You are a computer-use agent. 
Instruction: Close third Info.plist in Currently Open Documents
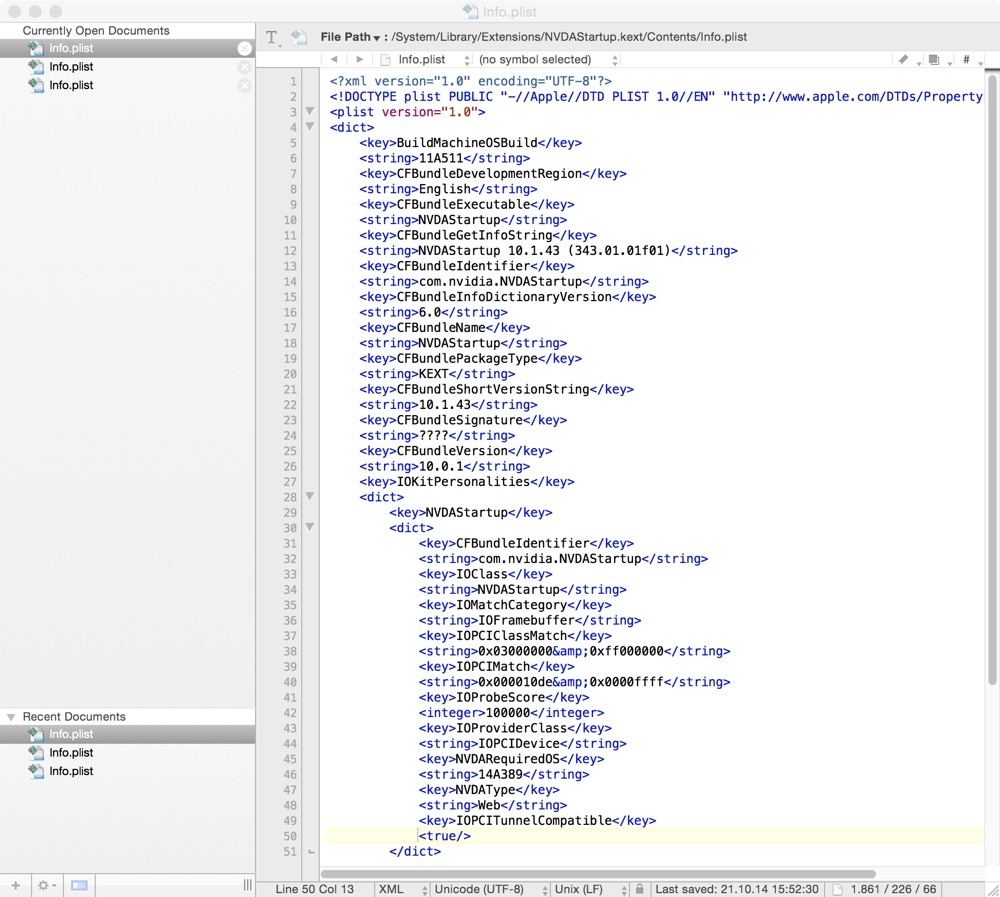[x=244, y=85]
